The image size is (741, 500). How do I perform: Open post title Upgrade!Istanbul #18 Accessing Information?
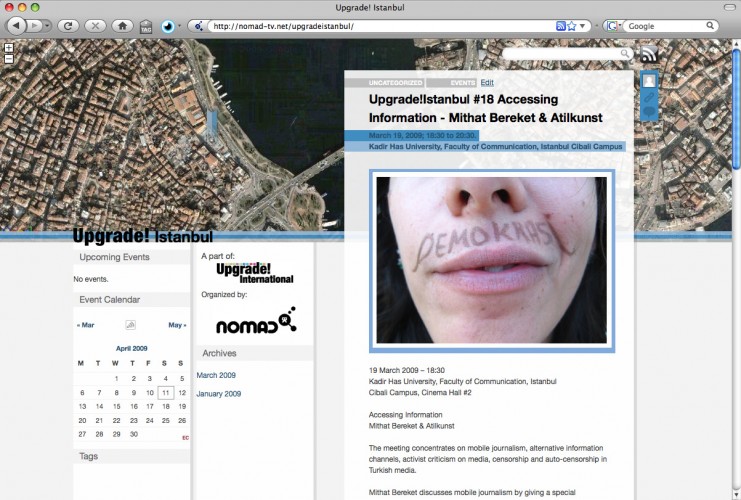(485, 109)
